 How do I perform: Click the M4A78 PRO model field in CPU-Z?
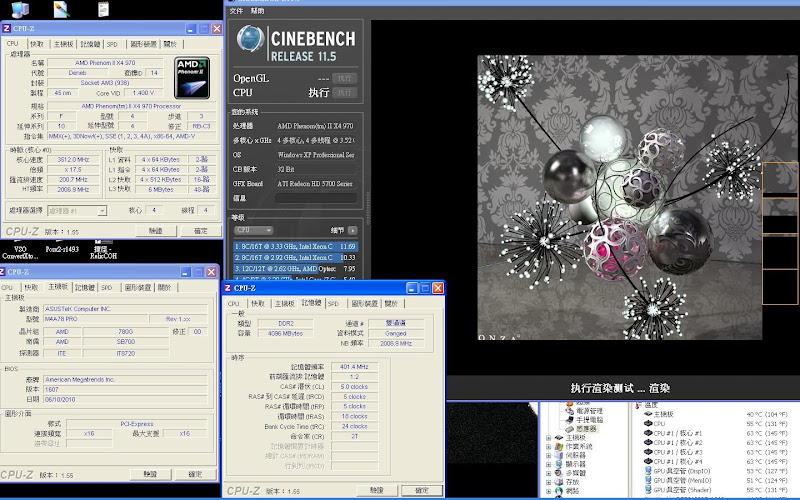tap(95, 319)
